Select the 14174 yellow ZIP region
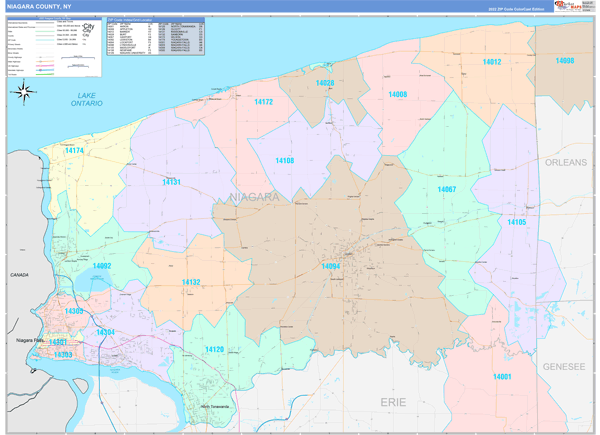This screenshot has height=435, width=600. 74,151
